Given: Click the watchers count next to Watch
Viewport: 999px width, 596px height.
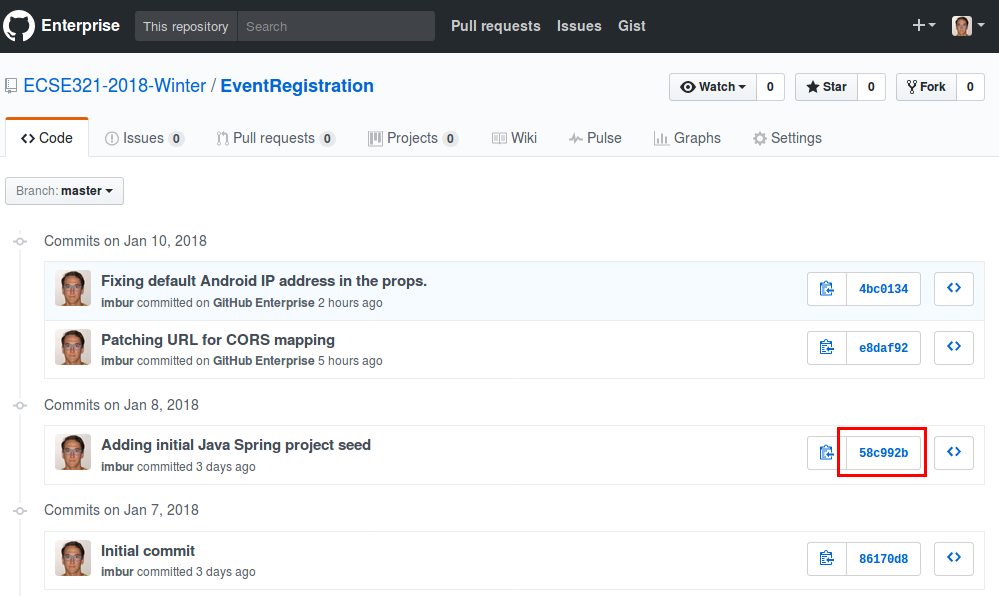Looking at the screenshot, I should coord(770,87).
